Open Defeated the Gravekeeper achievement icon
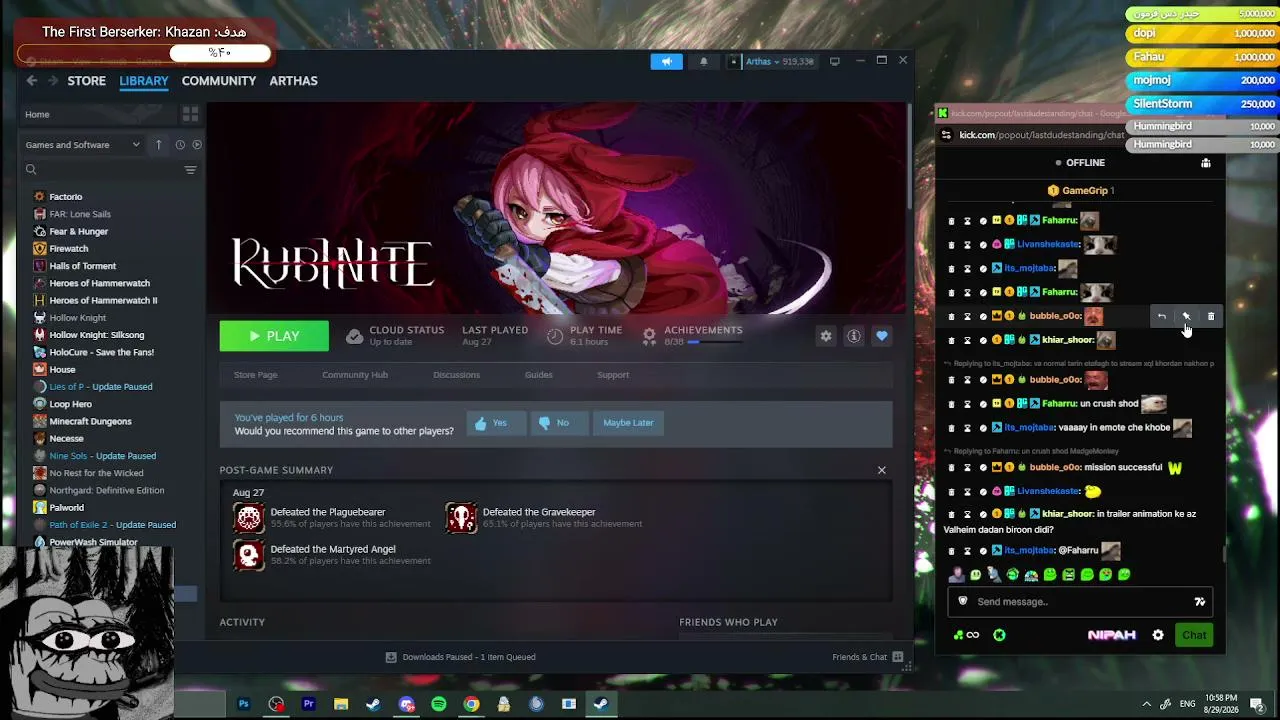 461,517
